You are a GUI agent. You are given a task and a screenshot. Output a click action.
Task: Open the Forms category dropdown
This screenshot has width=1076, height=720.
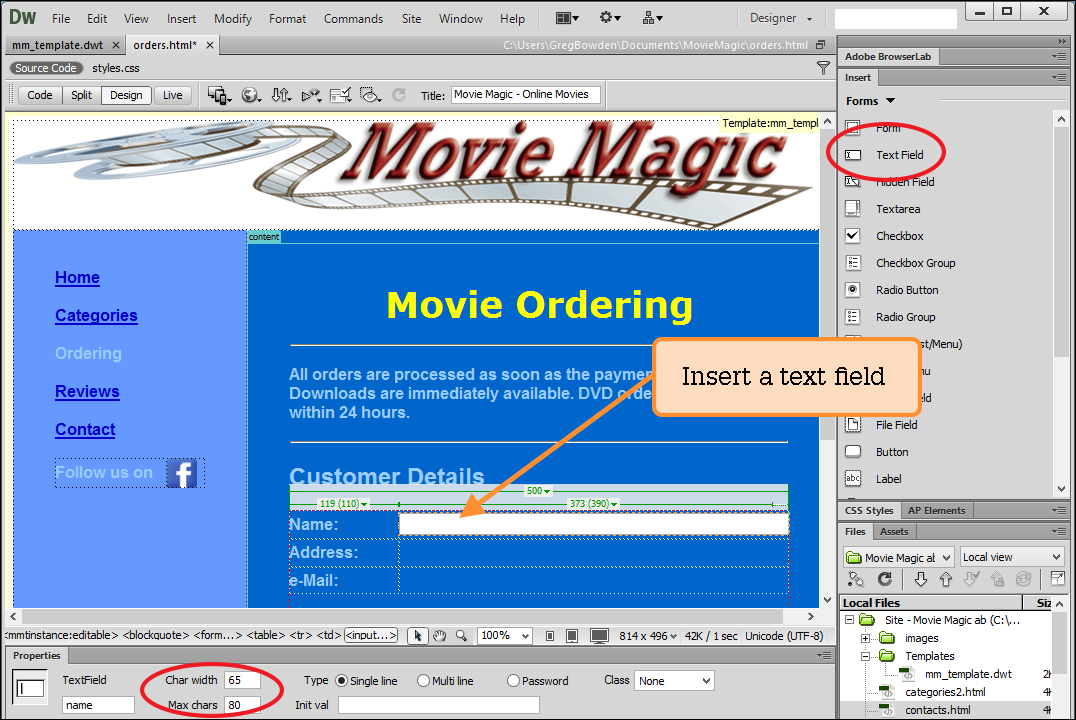[x=870, y=101]
